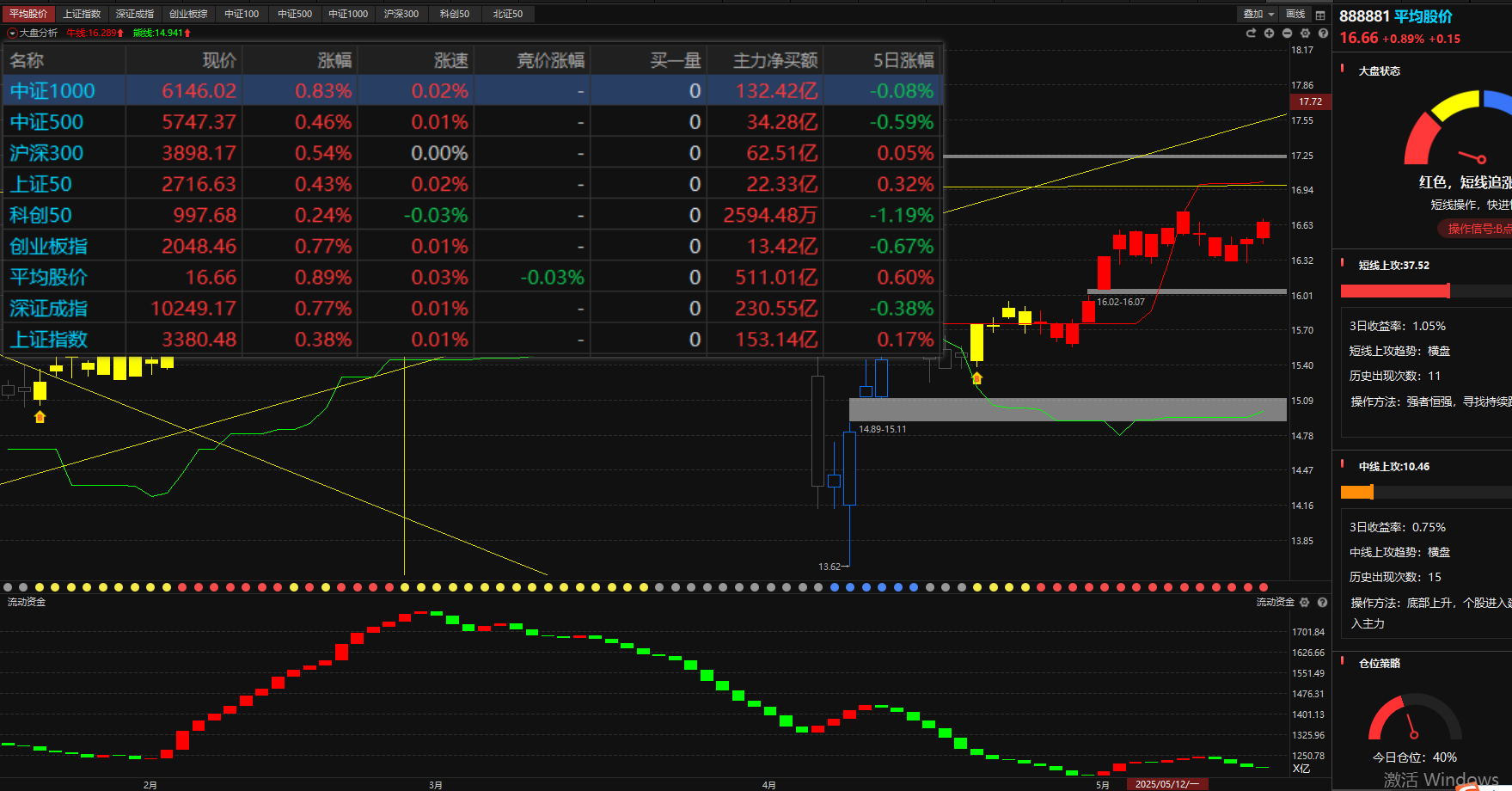Click the buy signal arrow near 15.40
Viewport: 1512px width, 791px height.
point(976,377)
